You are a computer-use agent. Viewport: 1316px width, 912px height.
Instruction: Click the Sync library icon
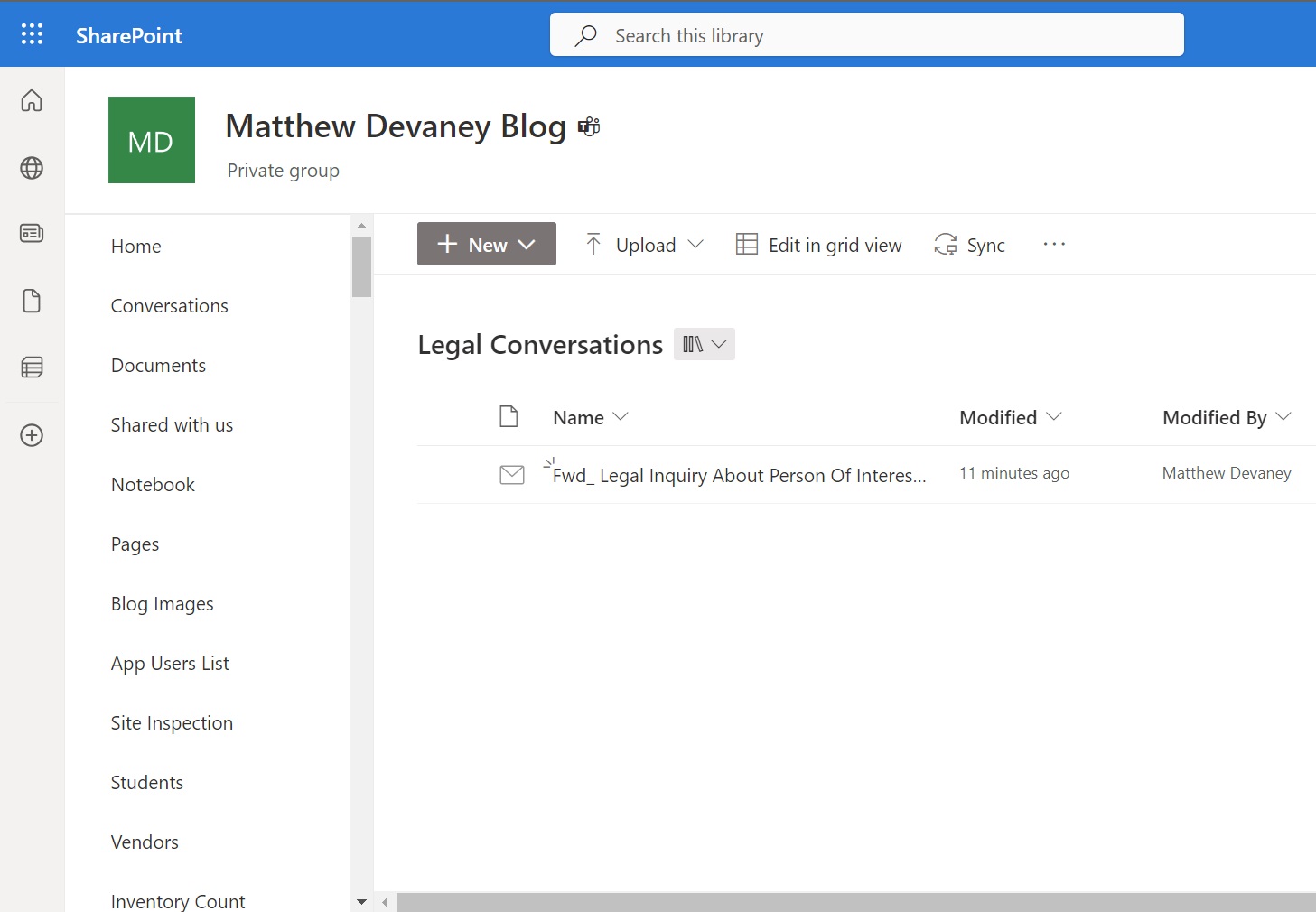[945, 244]
